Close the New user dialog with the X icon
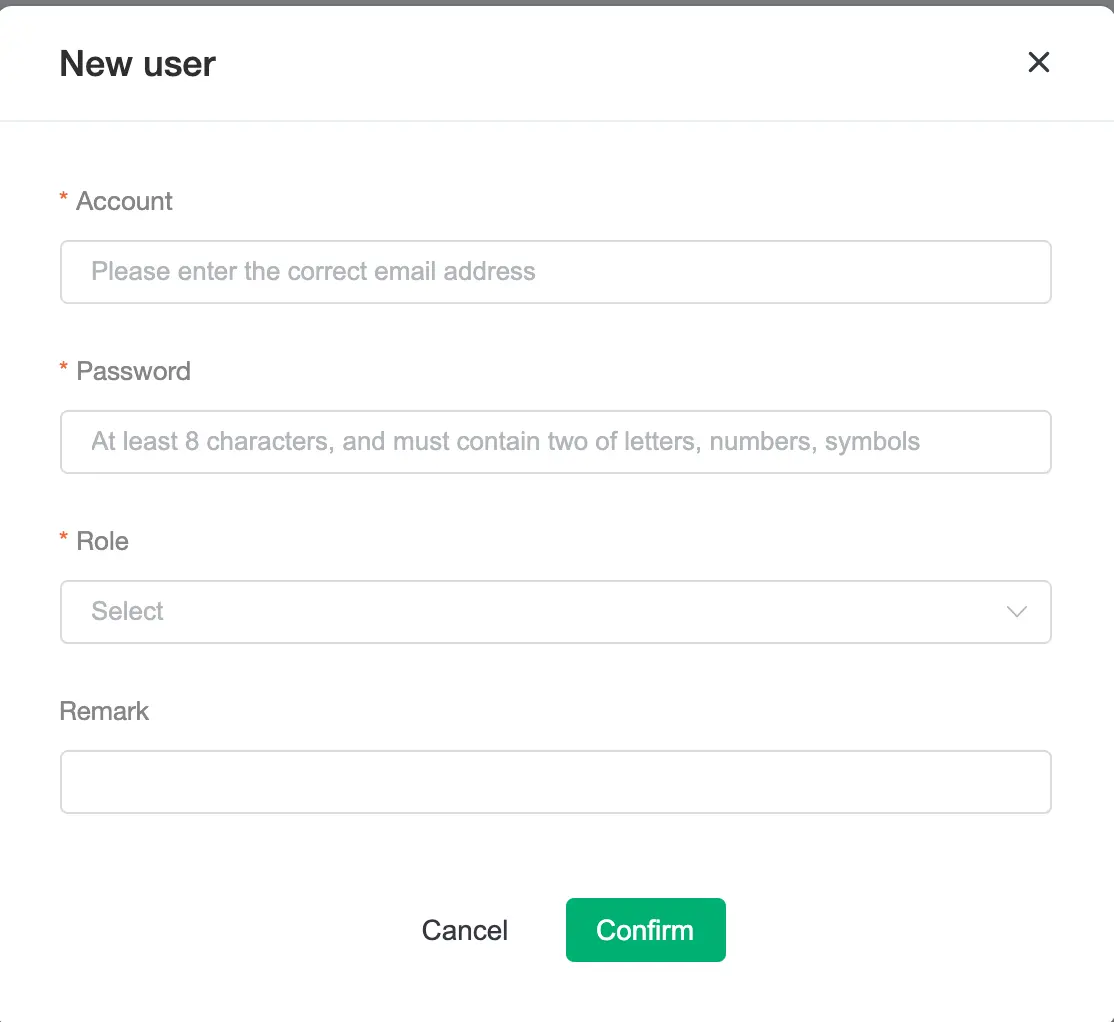The height and width of the screenshot is (1022, 1114). tap(1039, 62)
